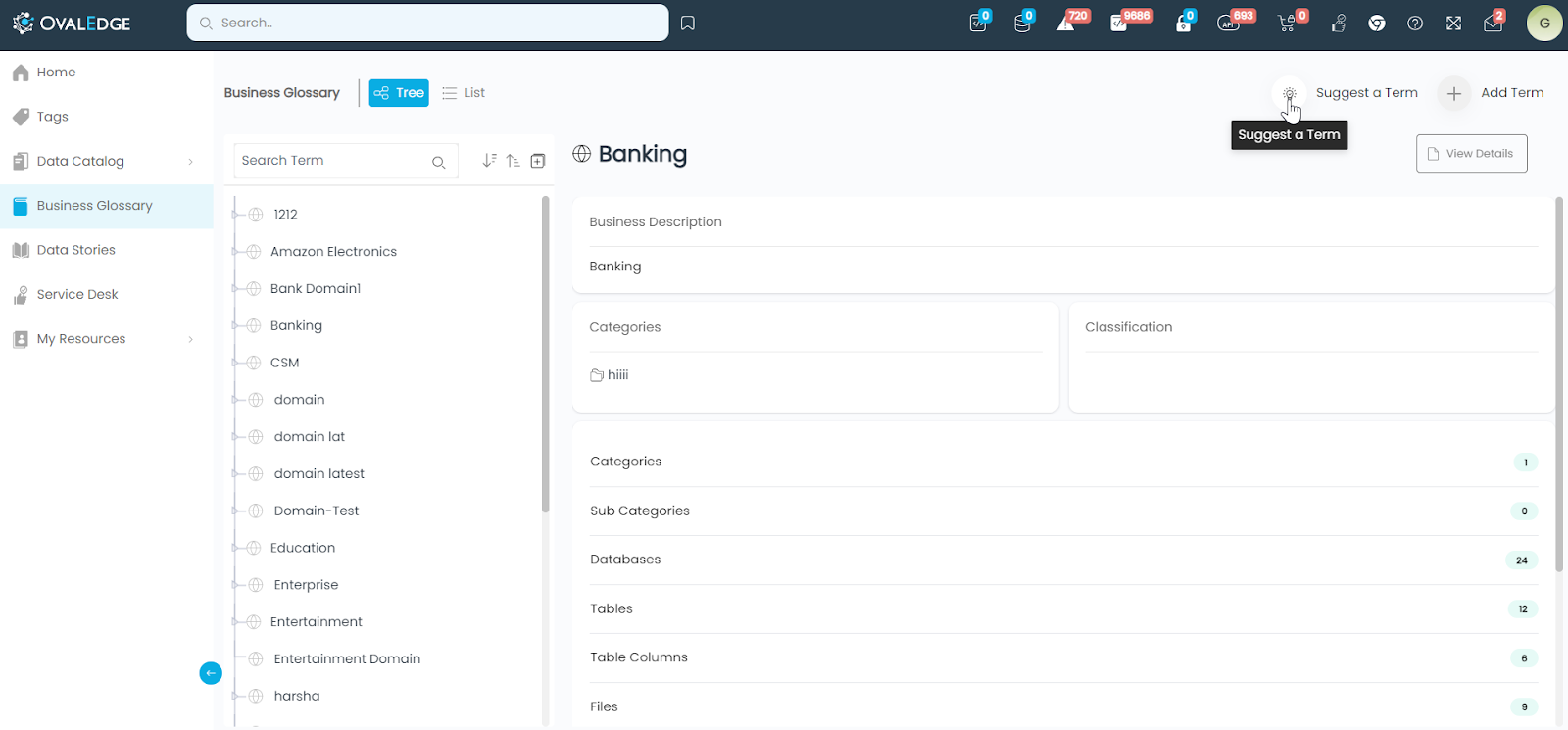Open the warning alerts icon showing 720
The image size is (1568, 730).
(1066, 23)
